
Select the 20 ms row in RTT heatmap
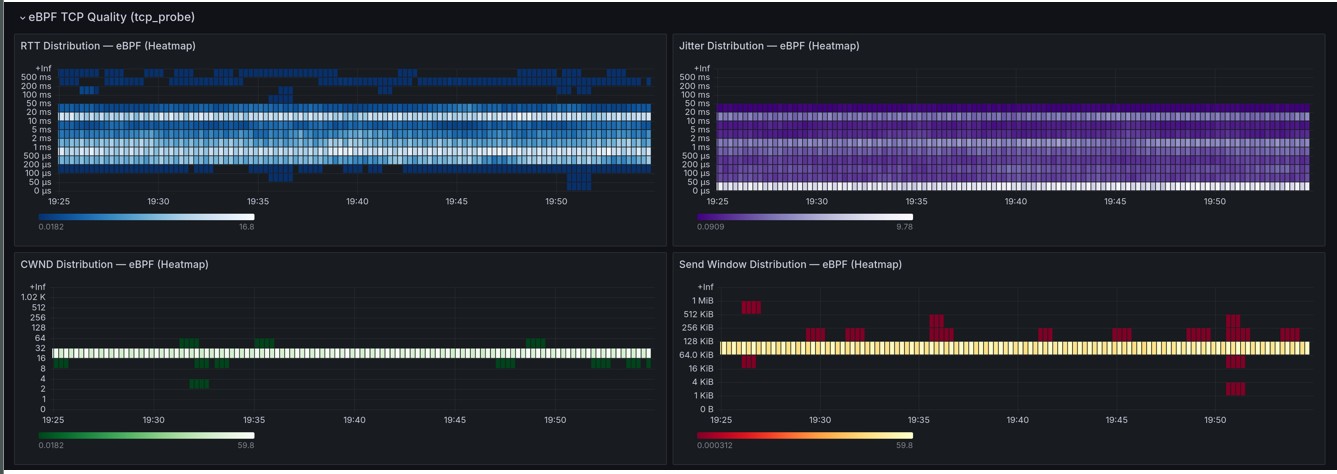point(354,117)
